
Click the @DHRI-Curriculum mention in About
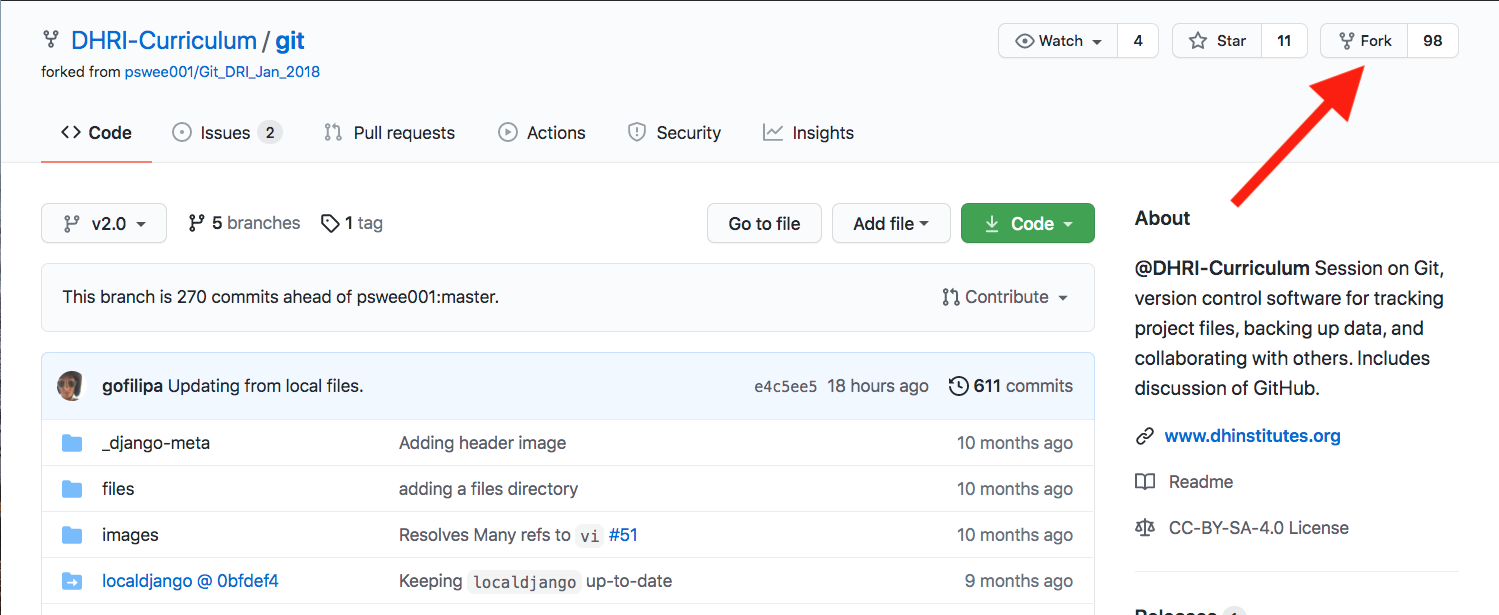click(x=1222, y=268)
